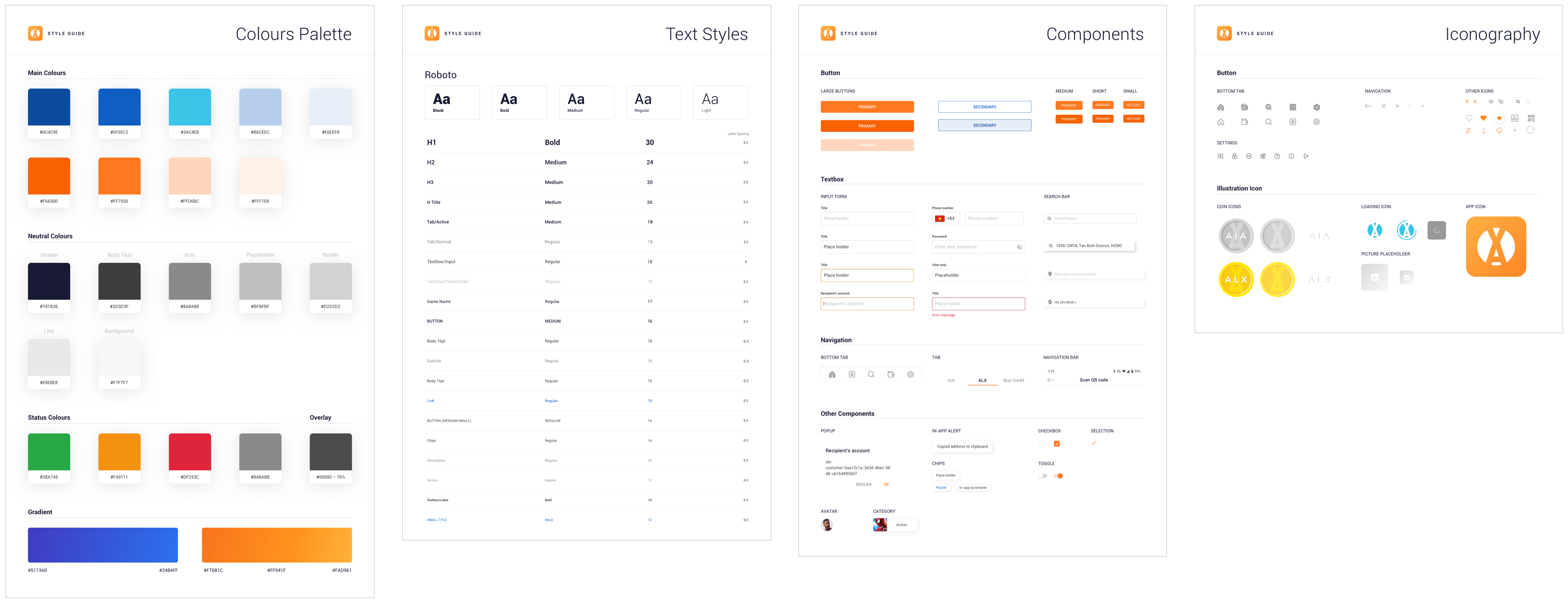Screen dimensions: 1568x603
Task: Click the home icon in Components bottom tab
Action: (x=832, y=375)
